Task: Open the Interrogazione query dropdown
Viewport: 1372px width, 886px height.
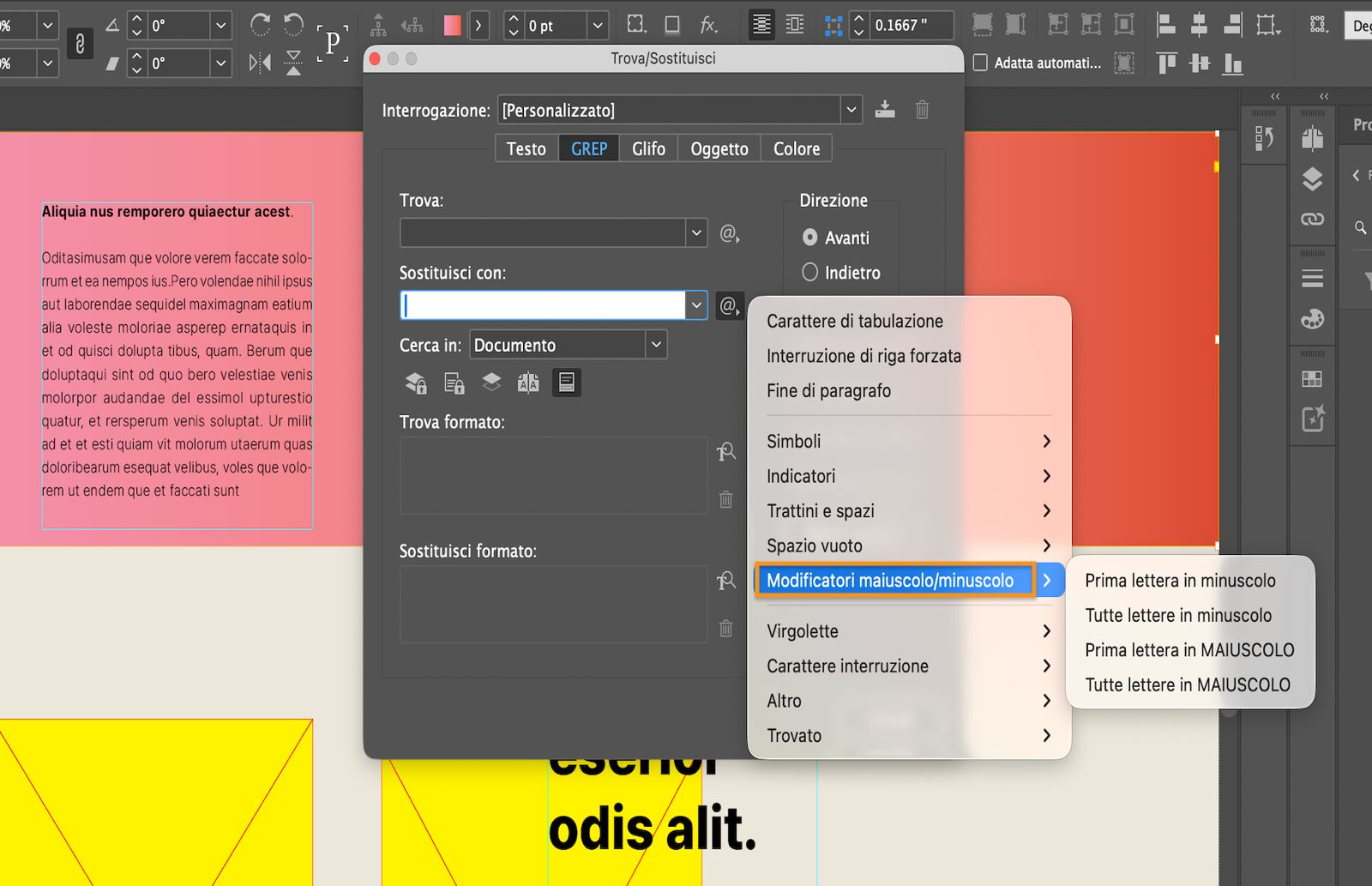Action: (x=851, y=110)
